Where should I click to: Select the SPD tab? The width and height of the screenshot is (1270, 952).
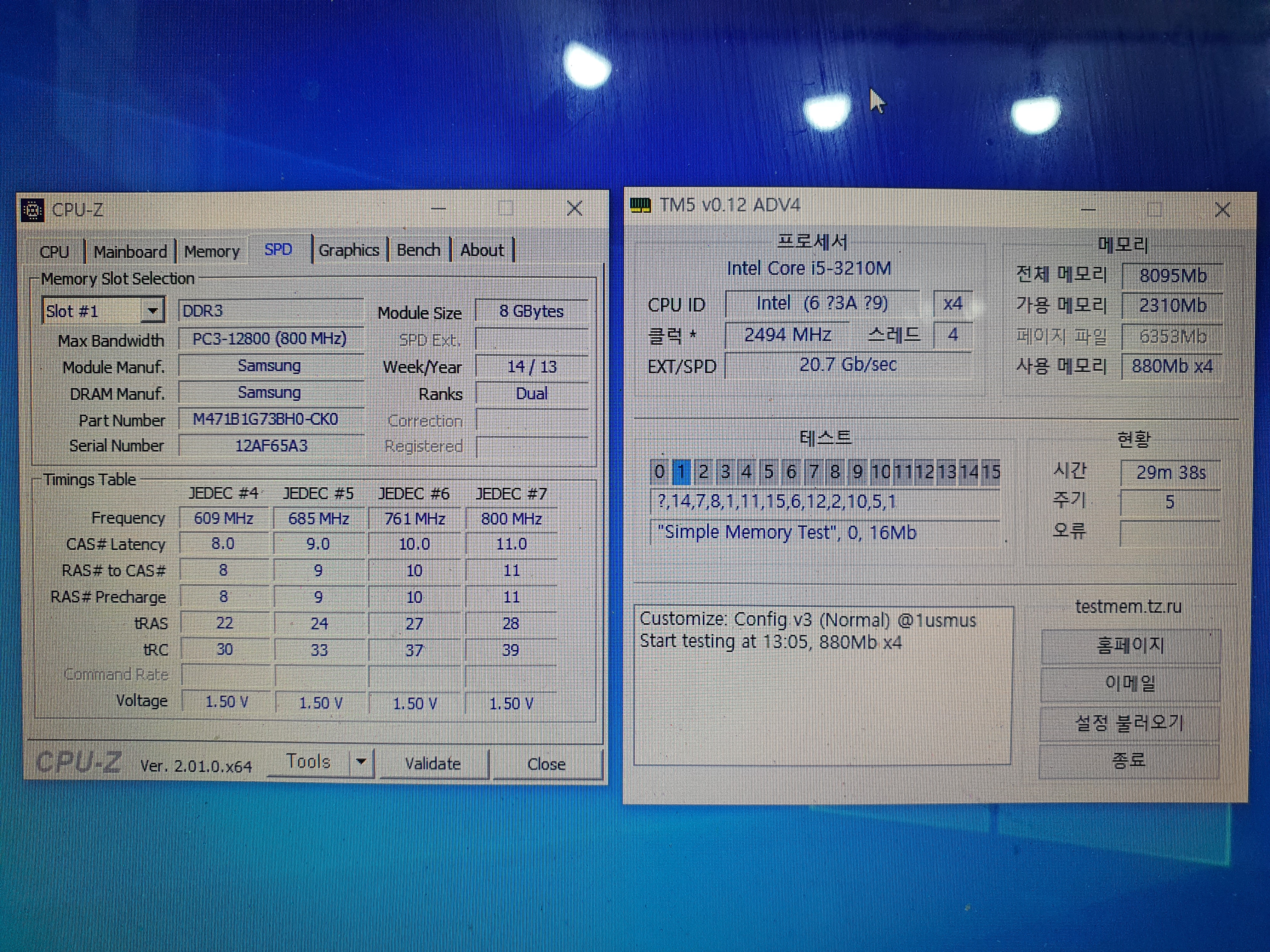(278, 250)
